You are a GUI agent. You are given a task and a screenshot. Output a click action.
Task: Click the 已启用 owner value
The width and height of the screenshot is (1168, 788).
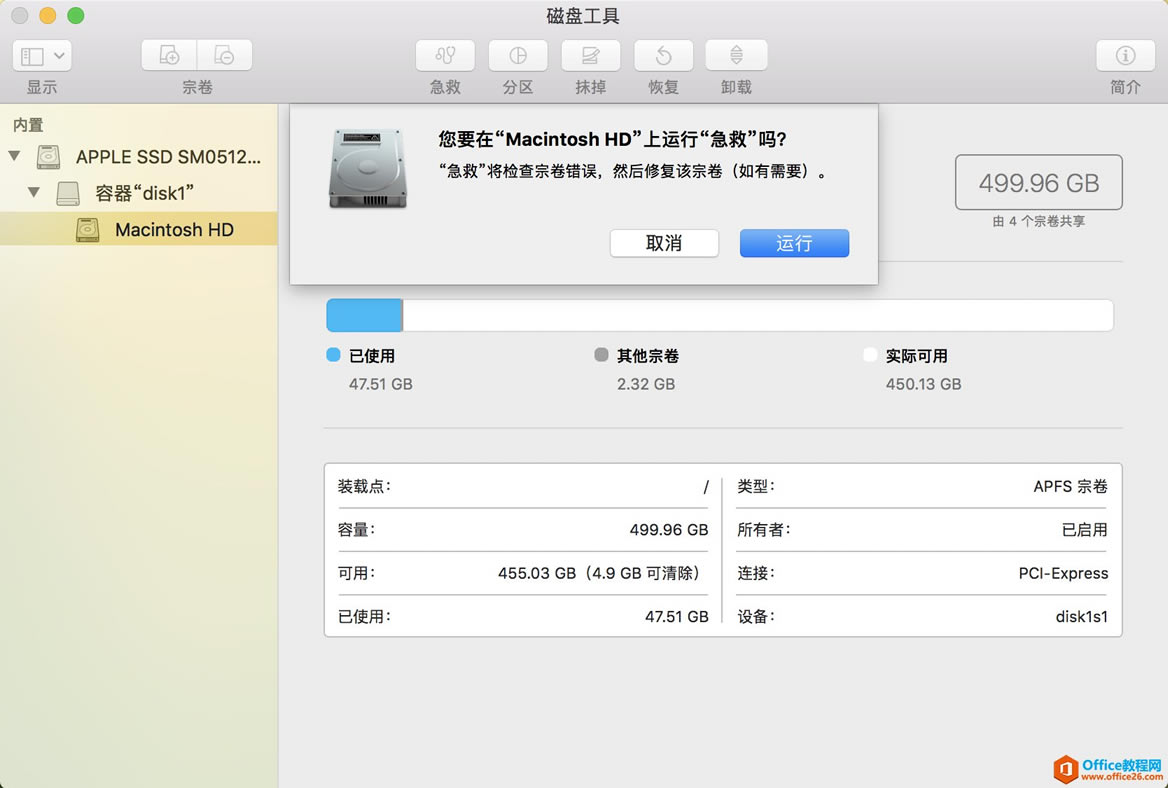1085,530
